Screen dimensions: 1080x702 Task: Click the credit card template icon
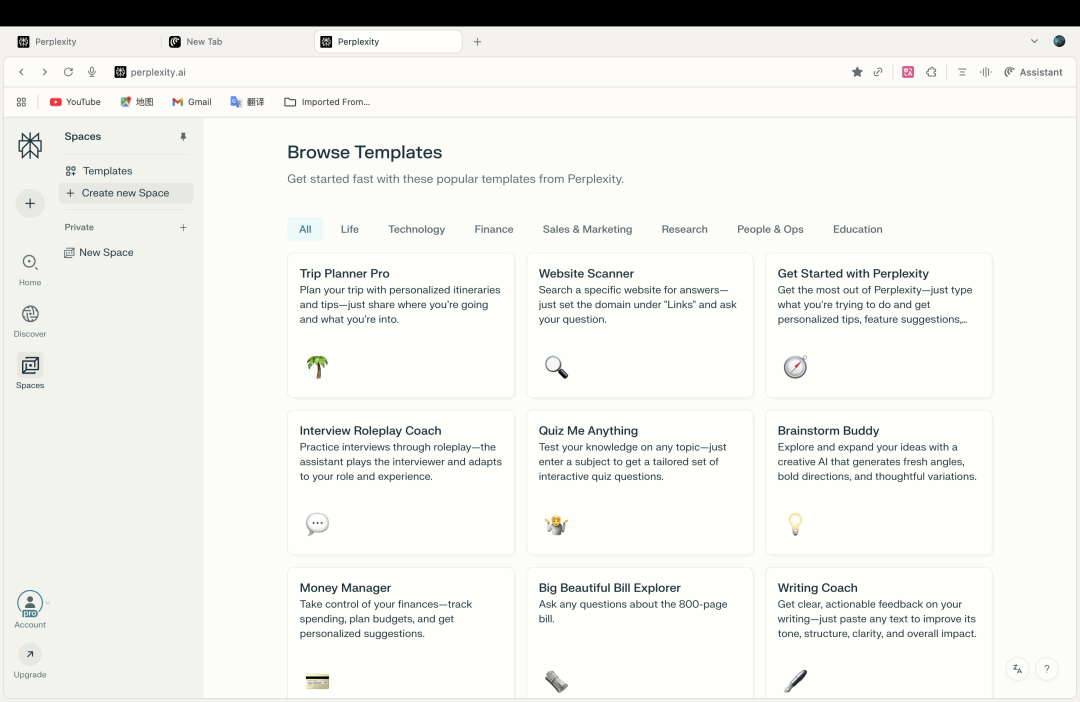tap(317, 681)
